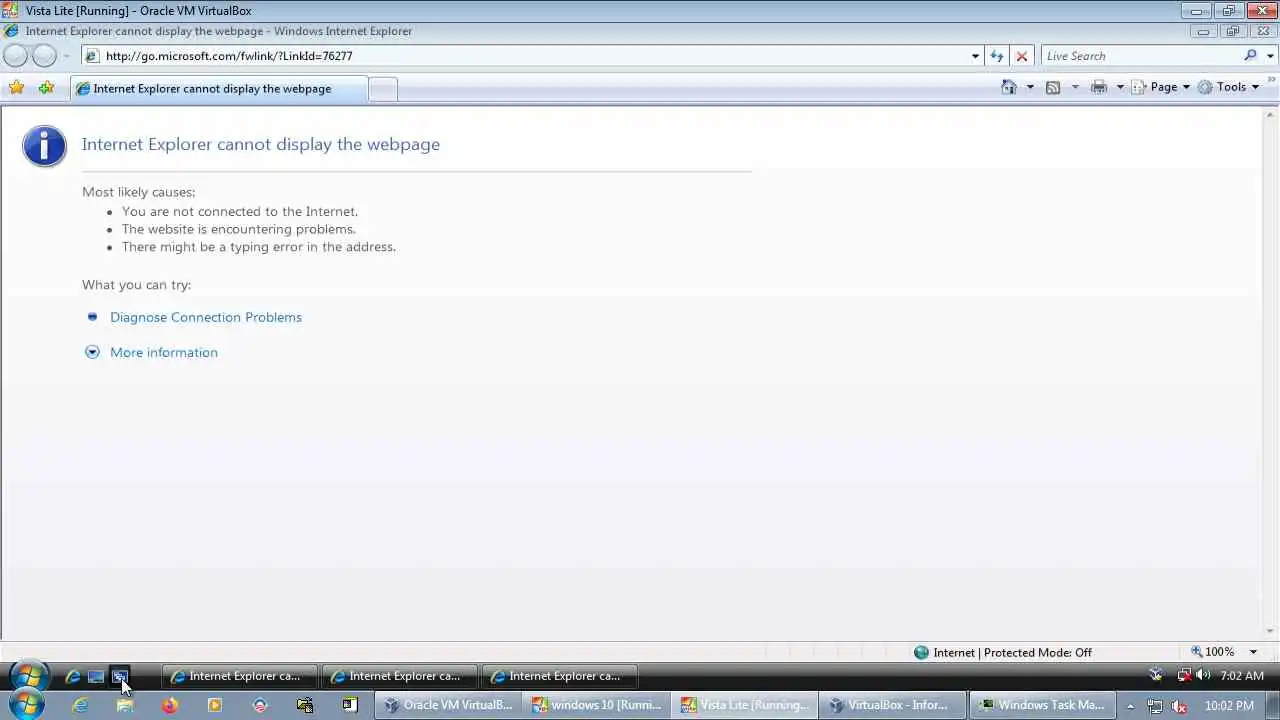Open Firefox from the host taskbar
The image size is (1280, 720).
170,705
